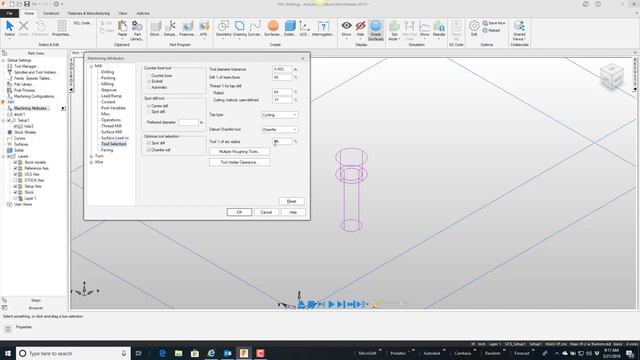Image resolution: width=640 pixels, height=360 pixels.
Task: Select Spot drill radio under Spot drill tool
Action: [x=149, y=111]
